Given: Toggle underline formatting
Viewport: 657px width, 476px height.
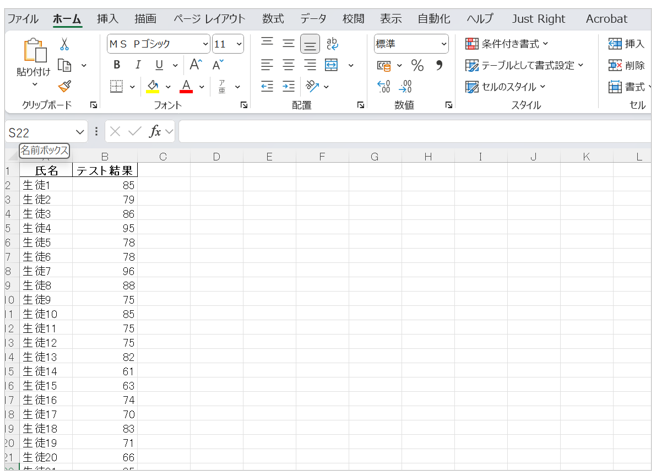Looking at the screenshot, I should pyautogui.click(x=159, y=65).
